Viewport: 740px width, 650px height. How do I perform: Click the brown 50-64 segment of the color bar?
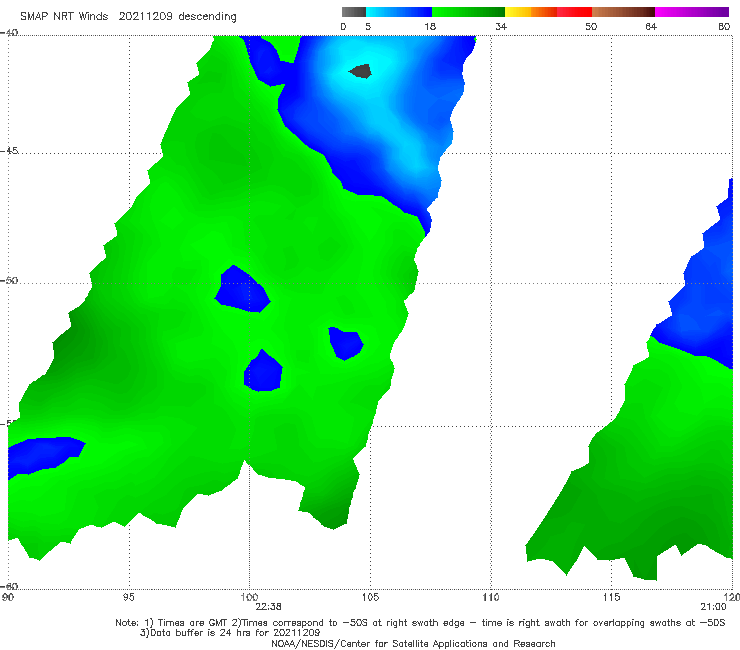click(x=623, y=12)
